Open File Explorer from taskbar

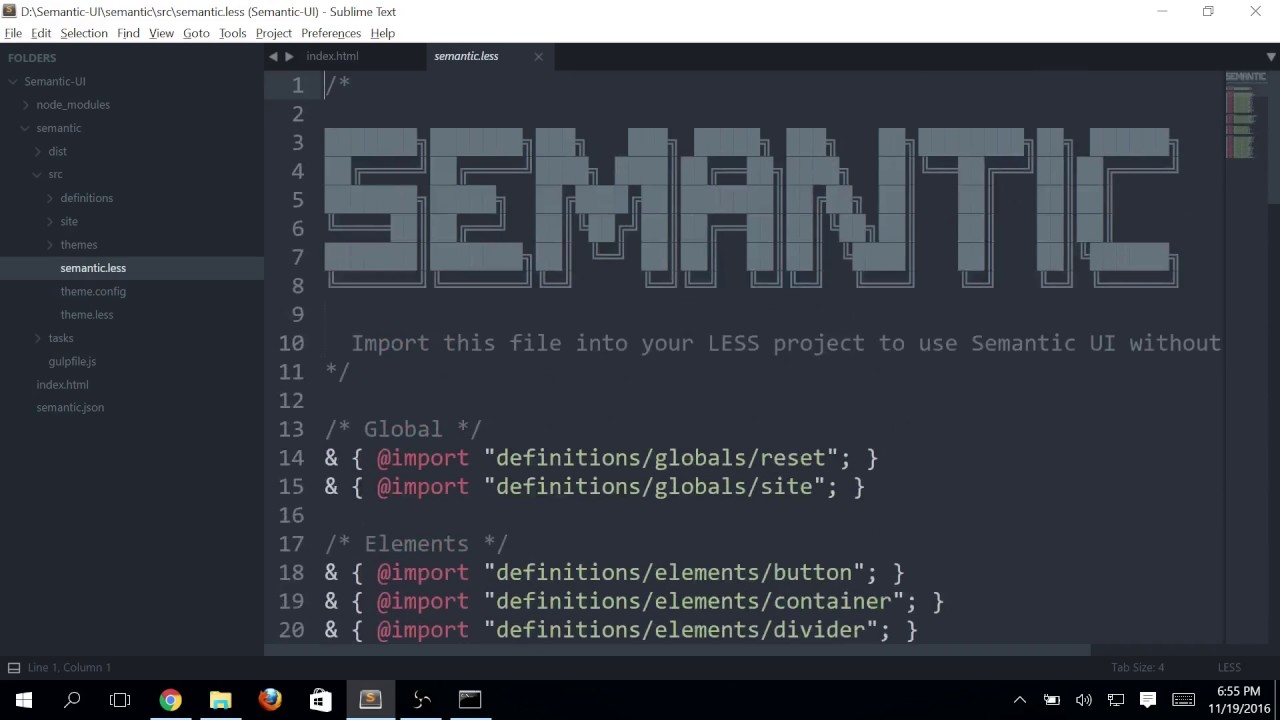click(x=220, y=700)
